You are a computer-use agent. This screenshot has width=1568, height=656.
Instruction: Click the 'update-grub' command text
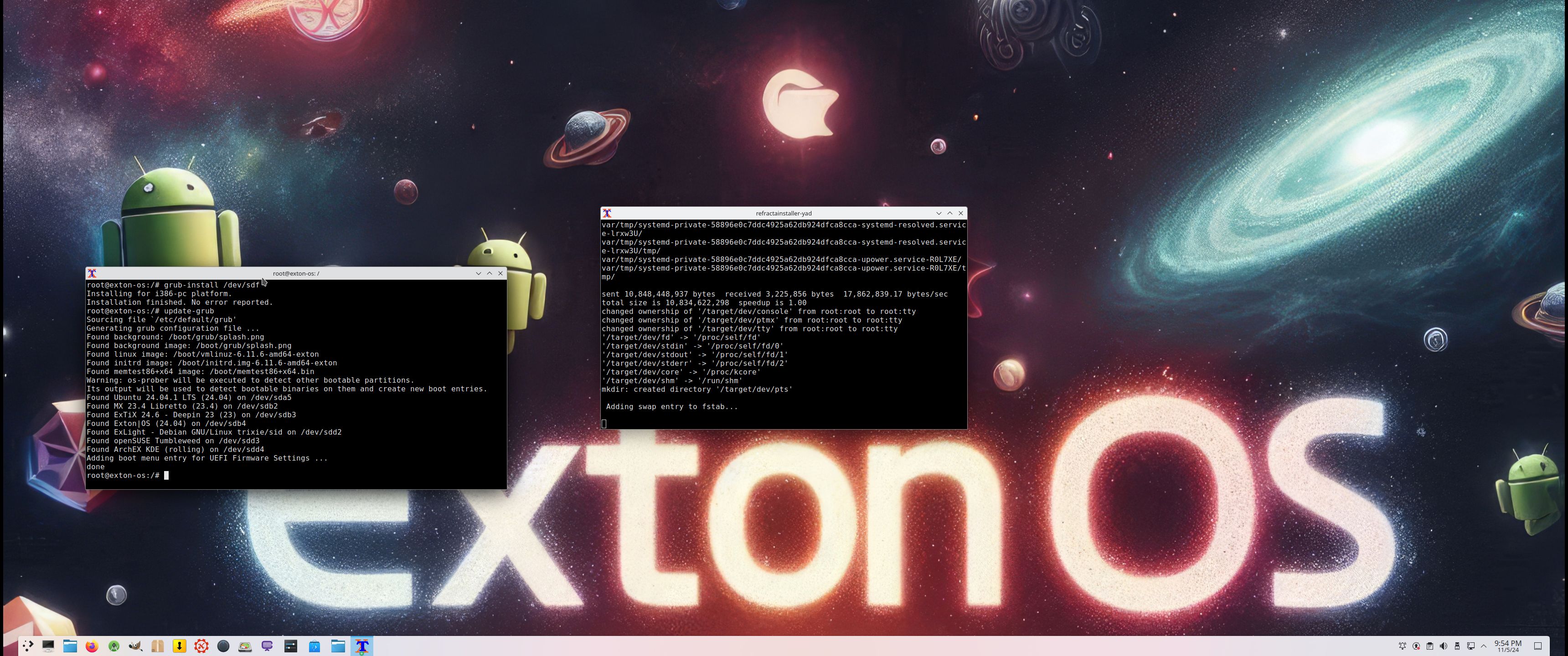coord(189,311)
